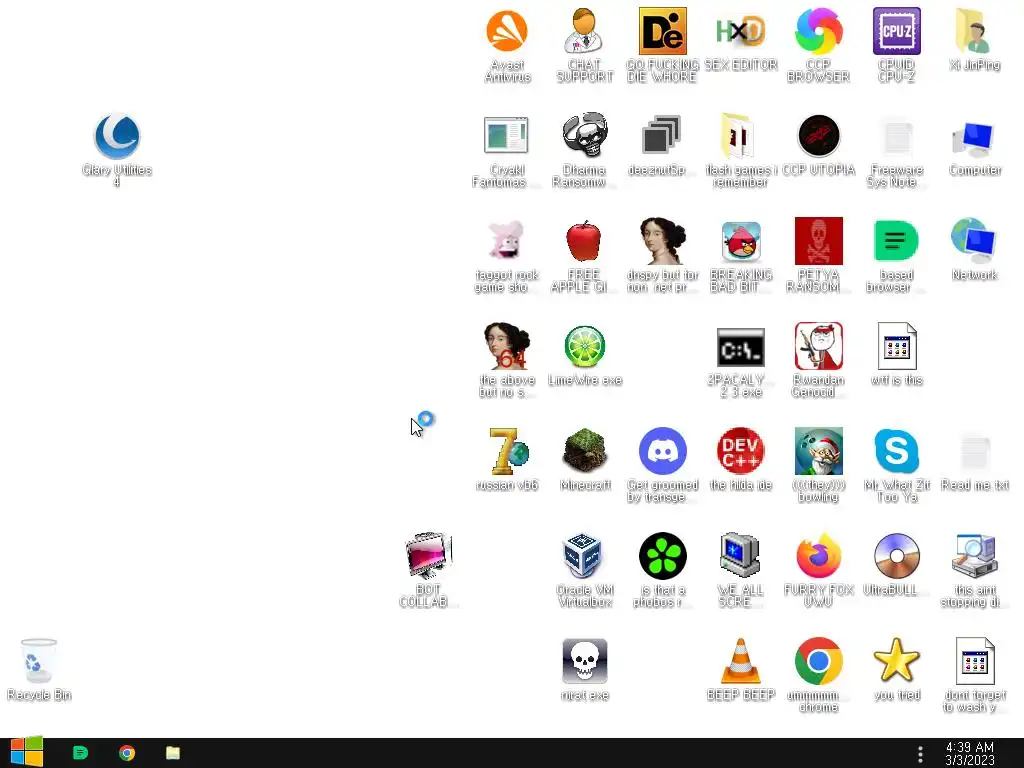Open the BEEP BEEP traffic cone icon
Image resolution: width=1024 pixels, height=768 pixels.
coord(741,661)
